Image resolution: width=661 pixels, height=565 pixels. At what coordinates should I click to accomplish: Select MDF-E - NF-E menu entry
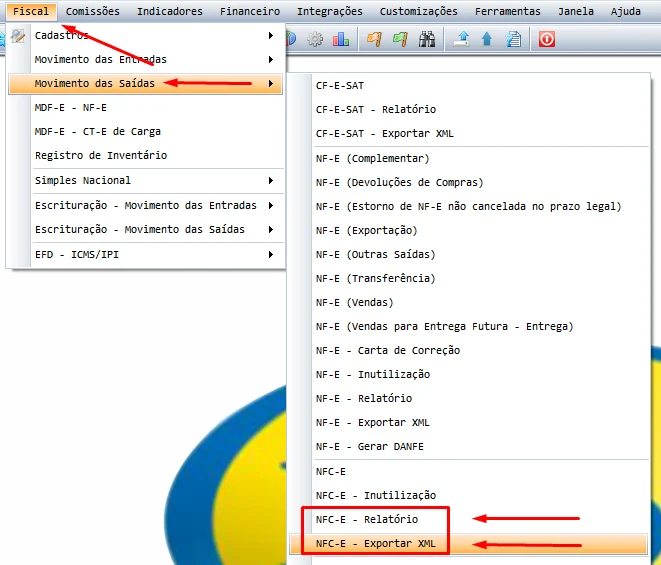tap(145, 108)
